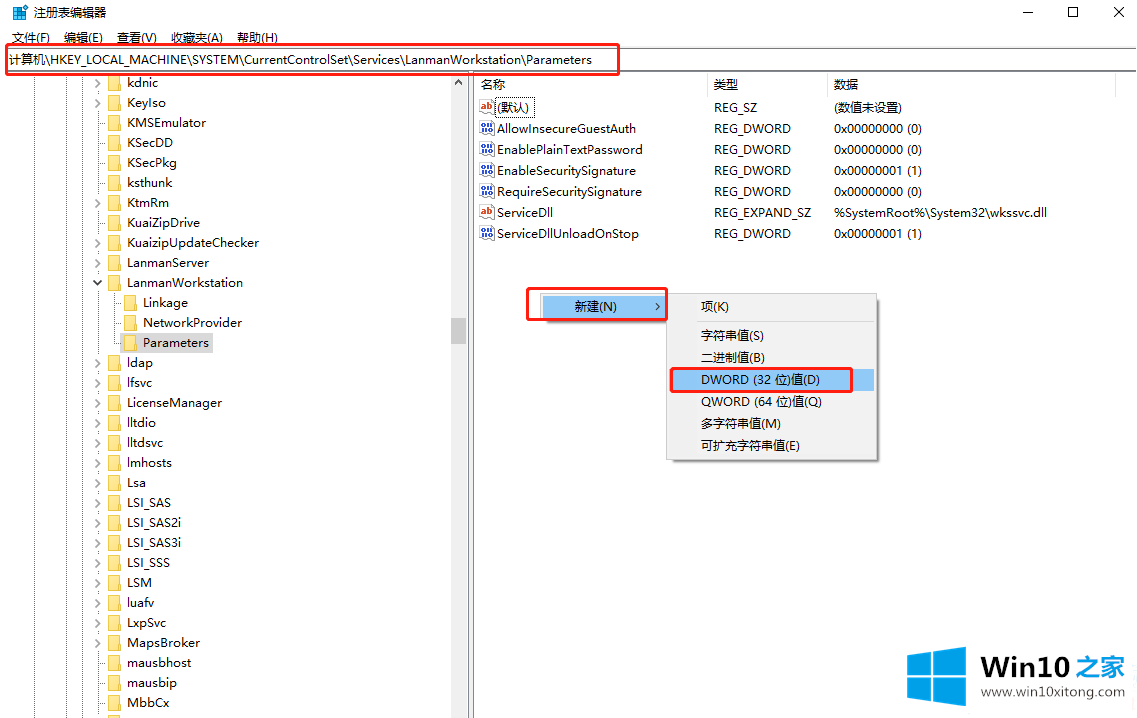Expand the kdnic tree node

(x=97, y=83)
